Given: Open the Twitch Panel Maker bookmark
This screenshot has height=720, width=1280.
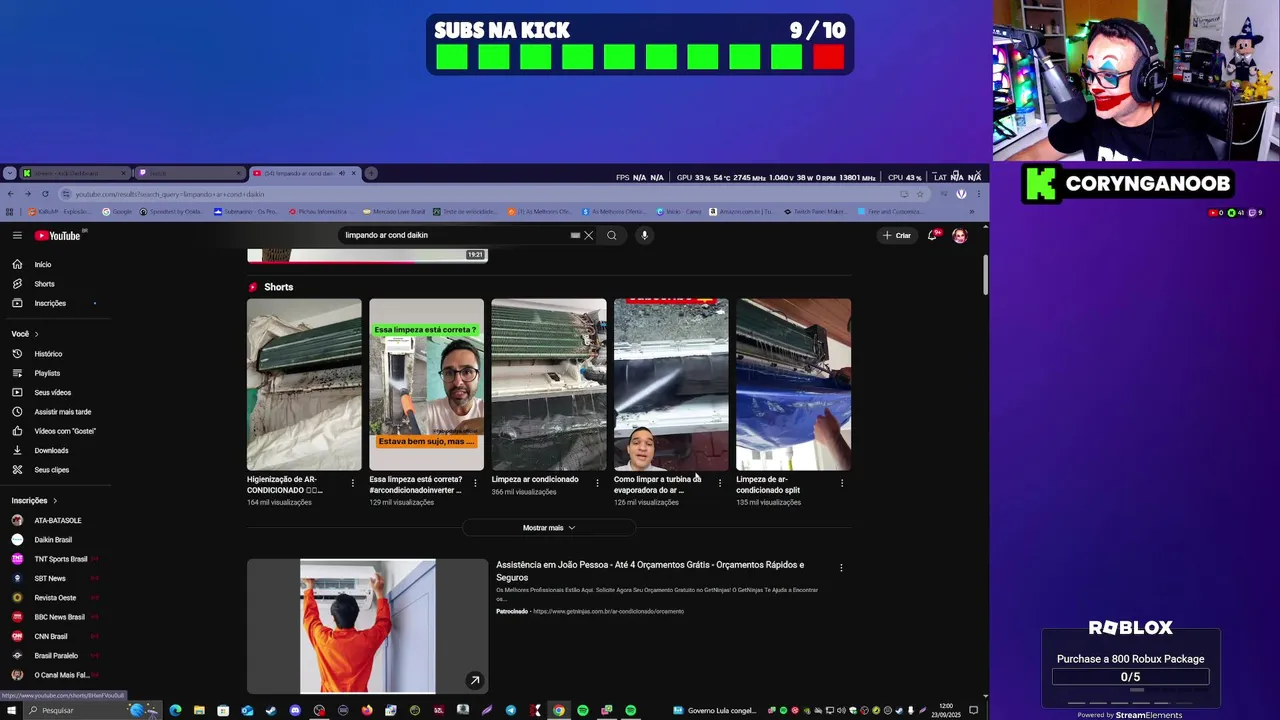Looking at the screenshot, I should click(815, 212).
